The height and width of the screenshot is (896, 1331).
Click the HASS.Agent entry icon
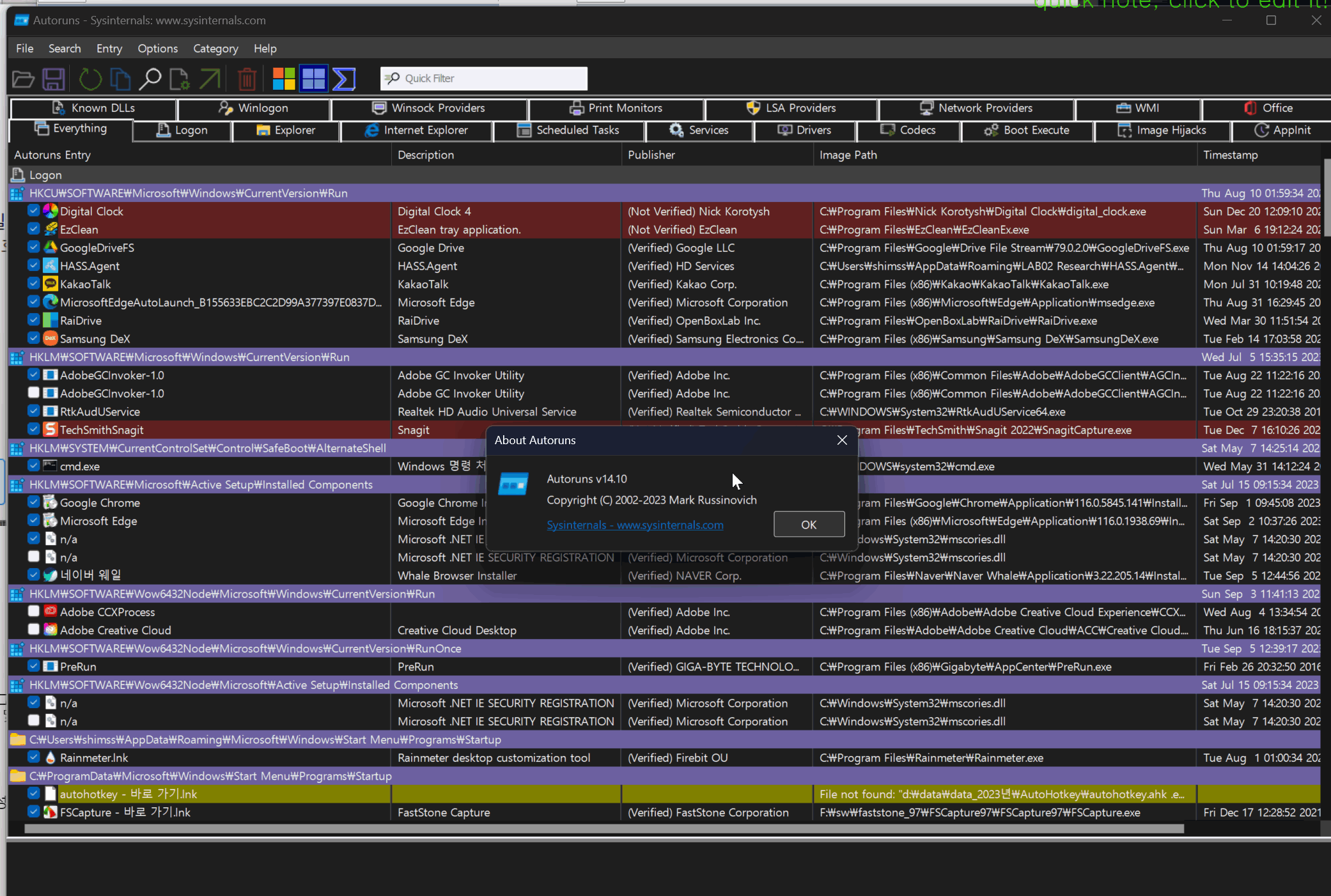tap(51, 265)
